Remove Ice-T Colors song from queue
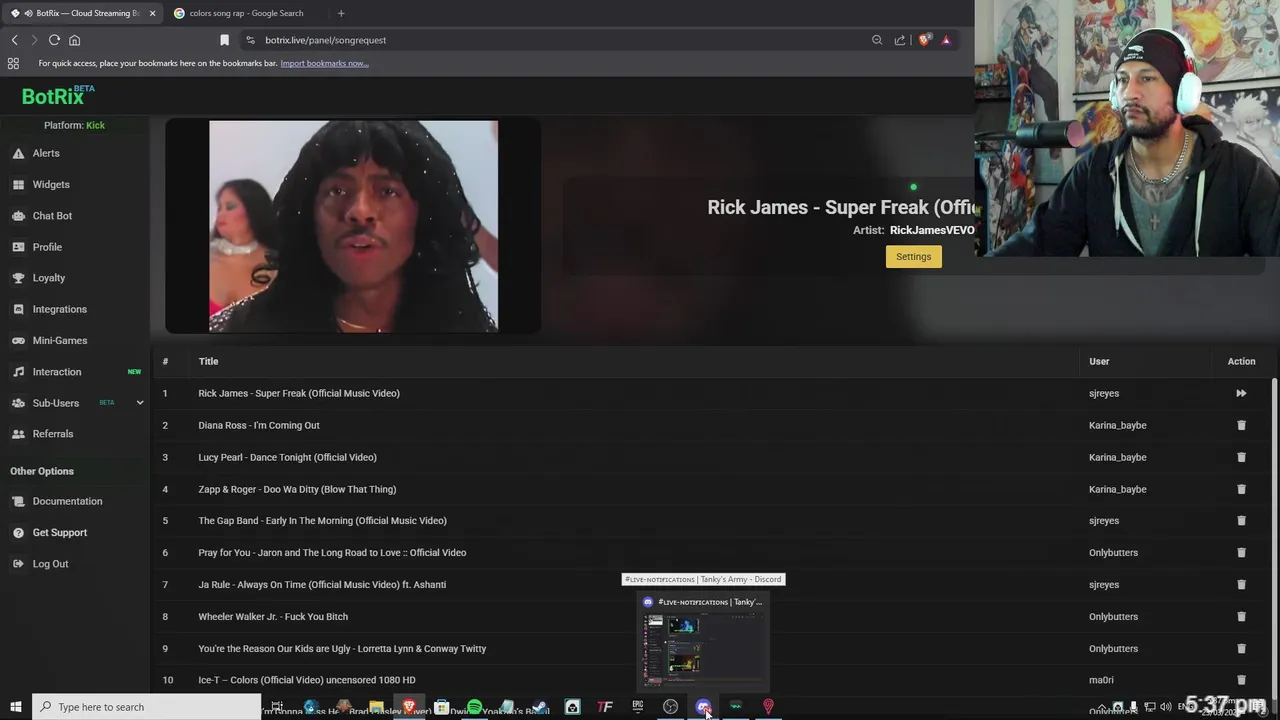The height and width of the screenshot is (720, 1280). (1241, 680)
